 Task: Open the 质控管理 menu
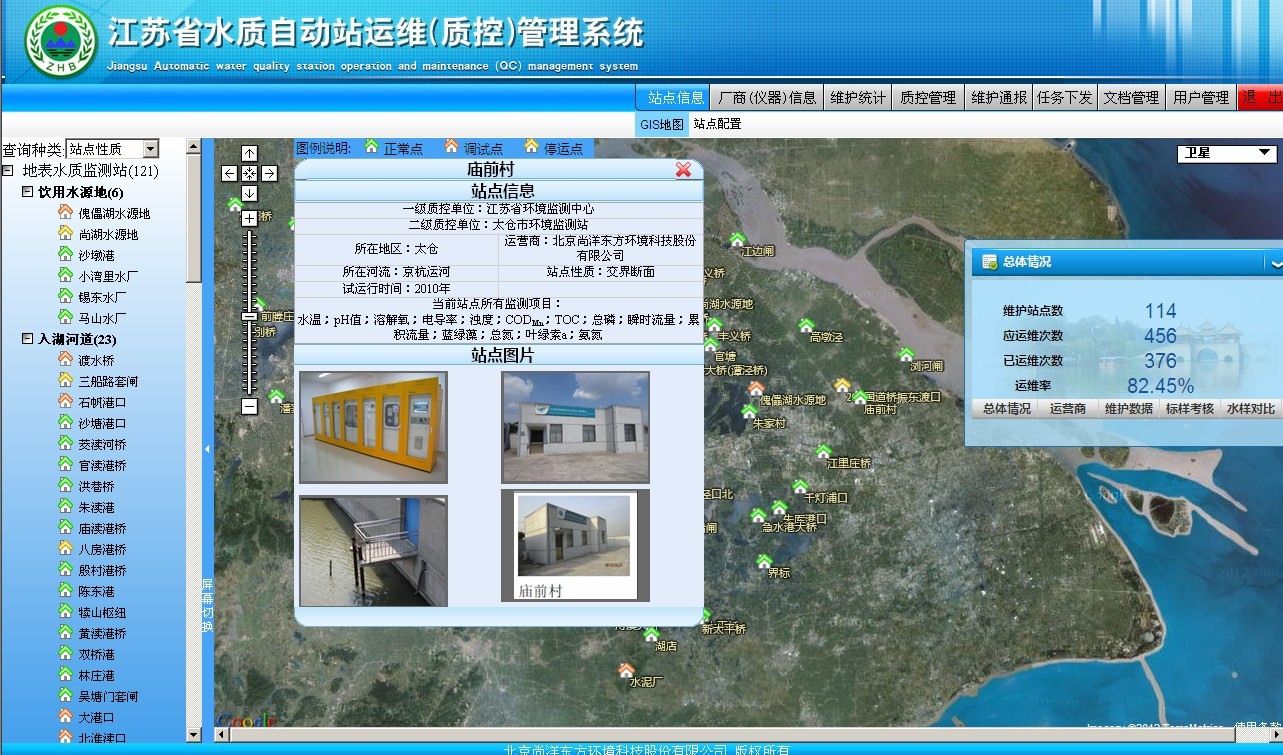(x=927, y=98)
